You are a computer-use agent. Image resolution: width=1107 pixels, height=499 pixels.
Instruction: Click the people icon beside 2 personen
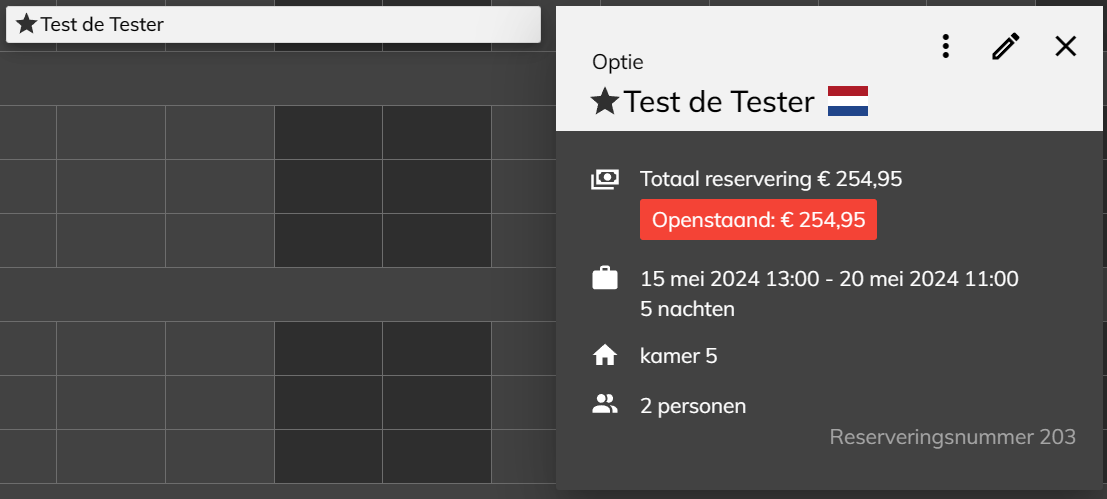[605, 405]
